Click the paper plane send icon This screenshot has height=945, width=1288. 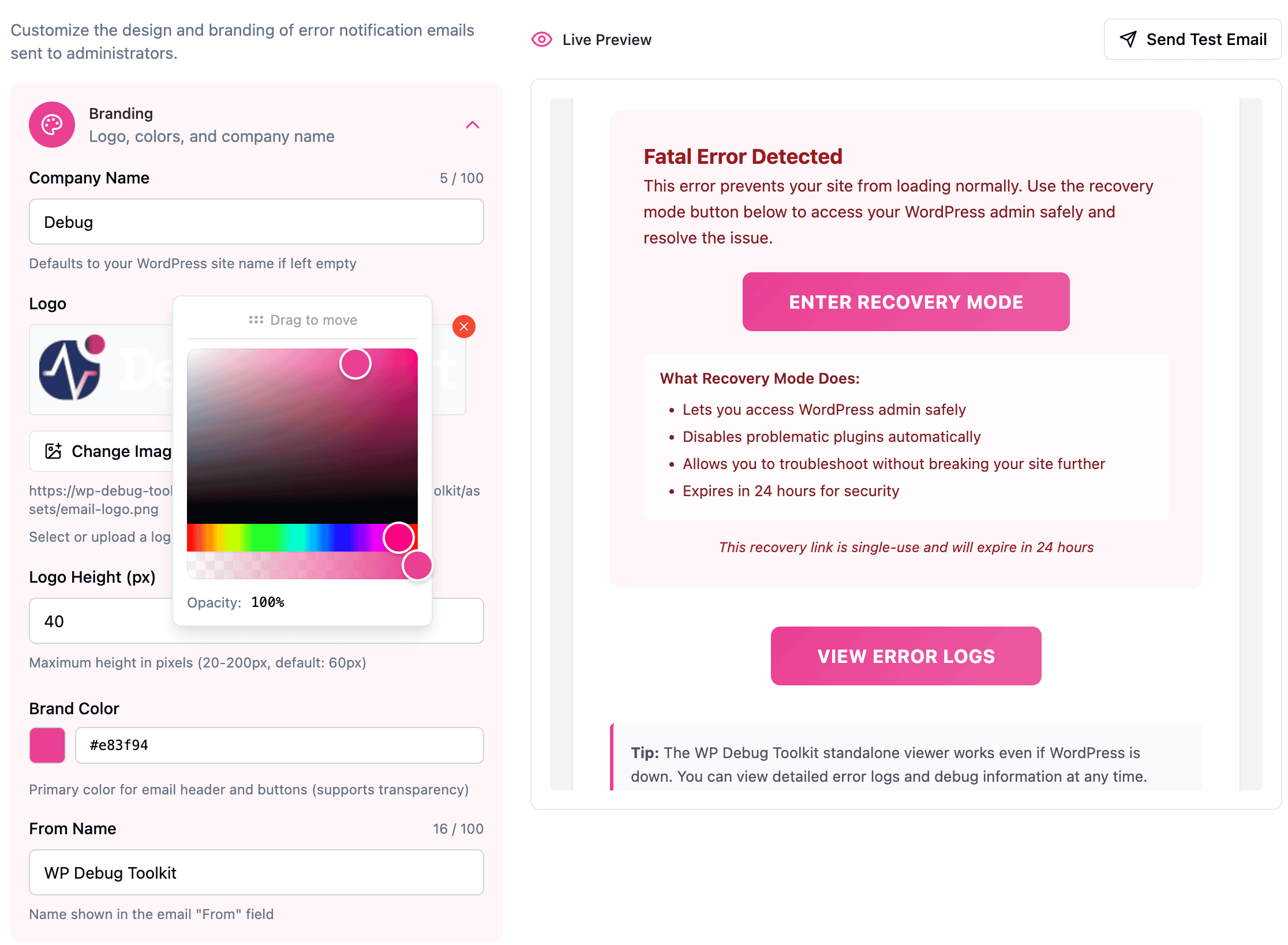point(1128,39)
